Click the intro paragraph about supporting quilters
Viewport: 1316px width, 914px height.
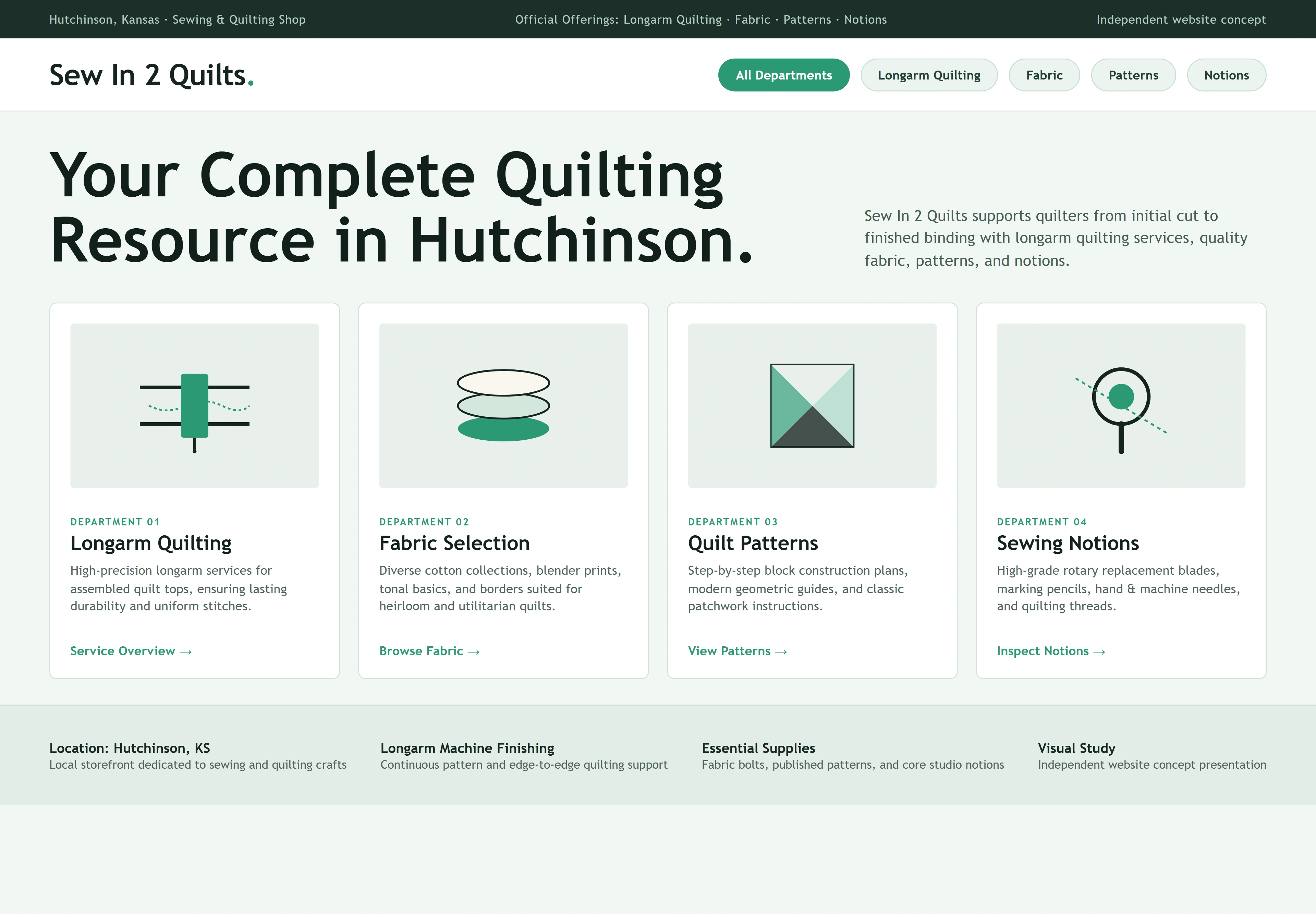point(1056,237)
